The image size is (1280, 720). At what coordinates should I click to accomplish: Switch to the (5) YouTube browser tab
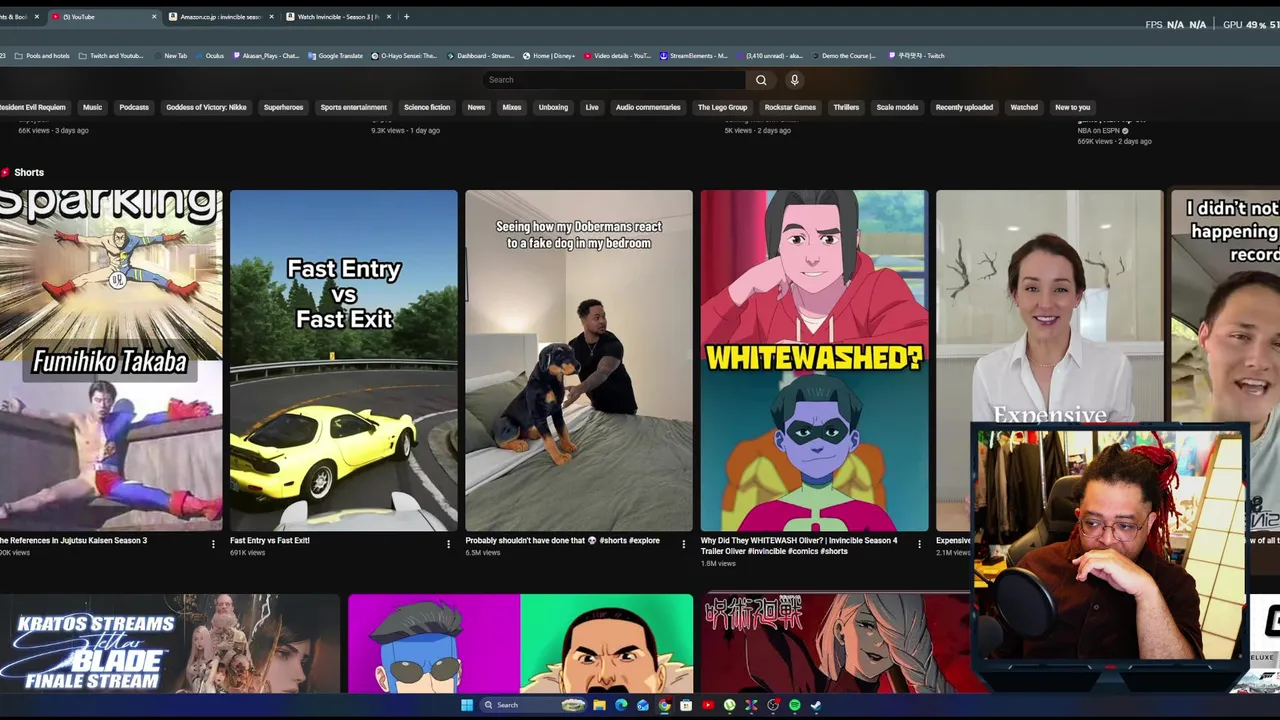(104, 16)
